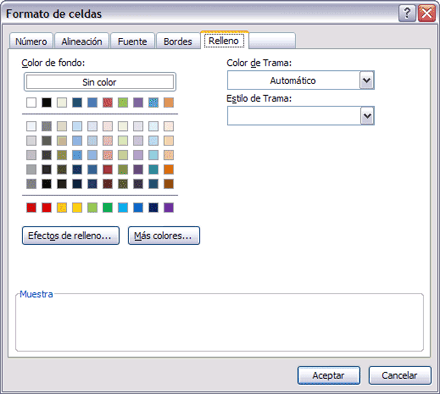Choose the navy standard color in bottom row
Image resolution: width=440 pixels, height=394 pixels.
point(153,208)
